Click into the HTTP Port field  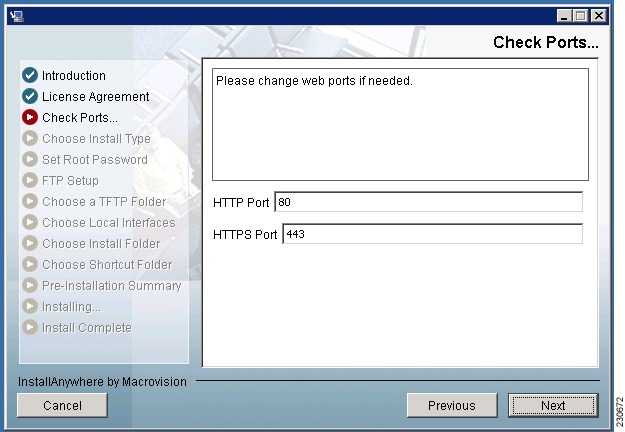click(428, 202)
